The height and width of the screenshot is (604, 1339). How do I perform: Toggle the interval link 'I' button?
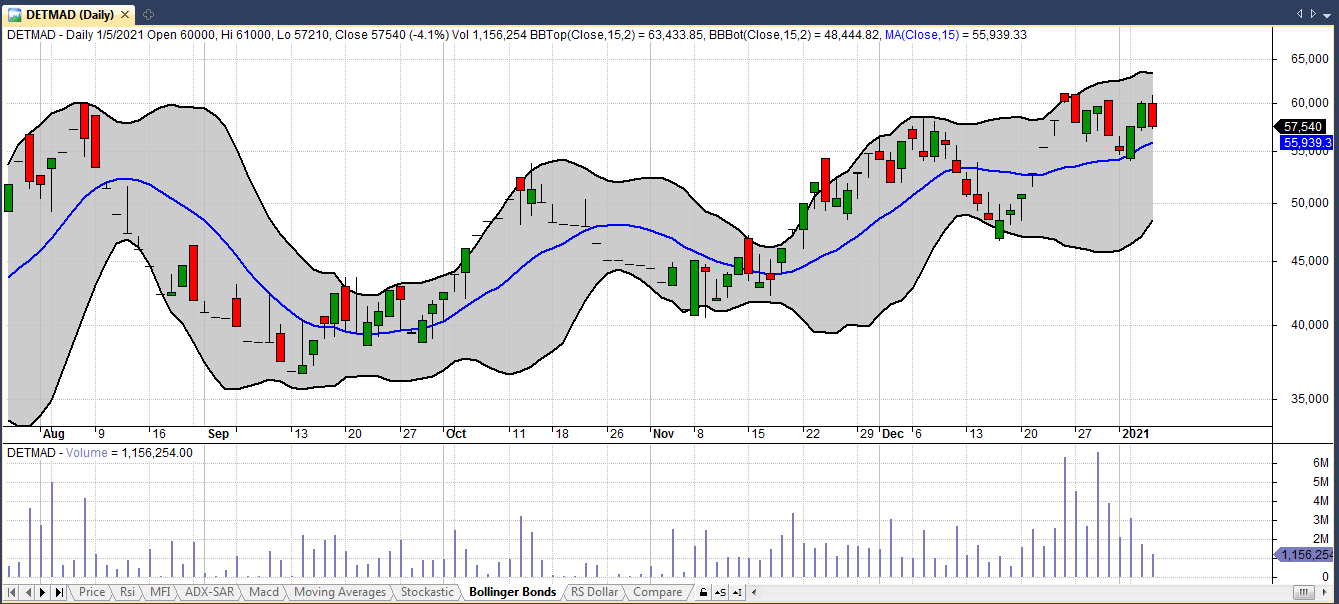tap(737, 592)
